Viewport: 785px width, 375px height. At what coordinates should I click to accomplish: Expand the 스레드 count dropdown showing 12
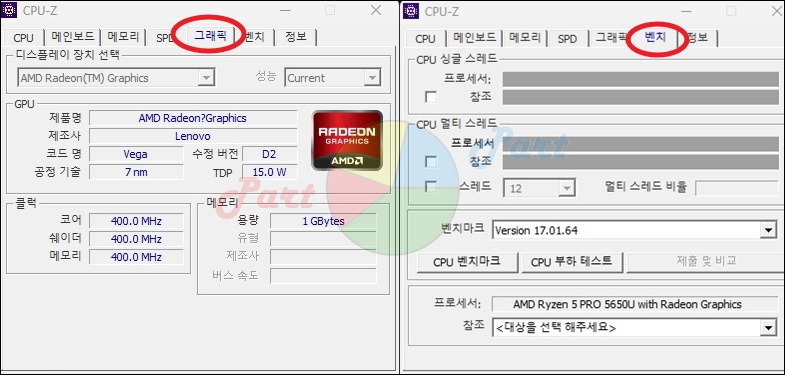click(567, 188)
